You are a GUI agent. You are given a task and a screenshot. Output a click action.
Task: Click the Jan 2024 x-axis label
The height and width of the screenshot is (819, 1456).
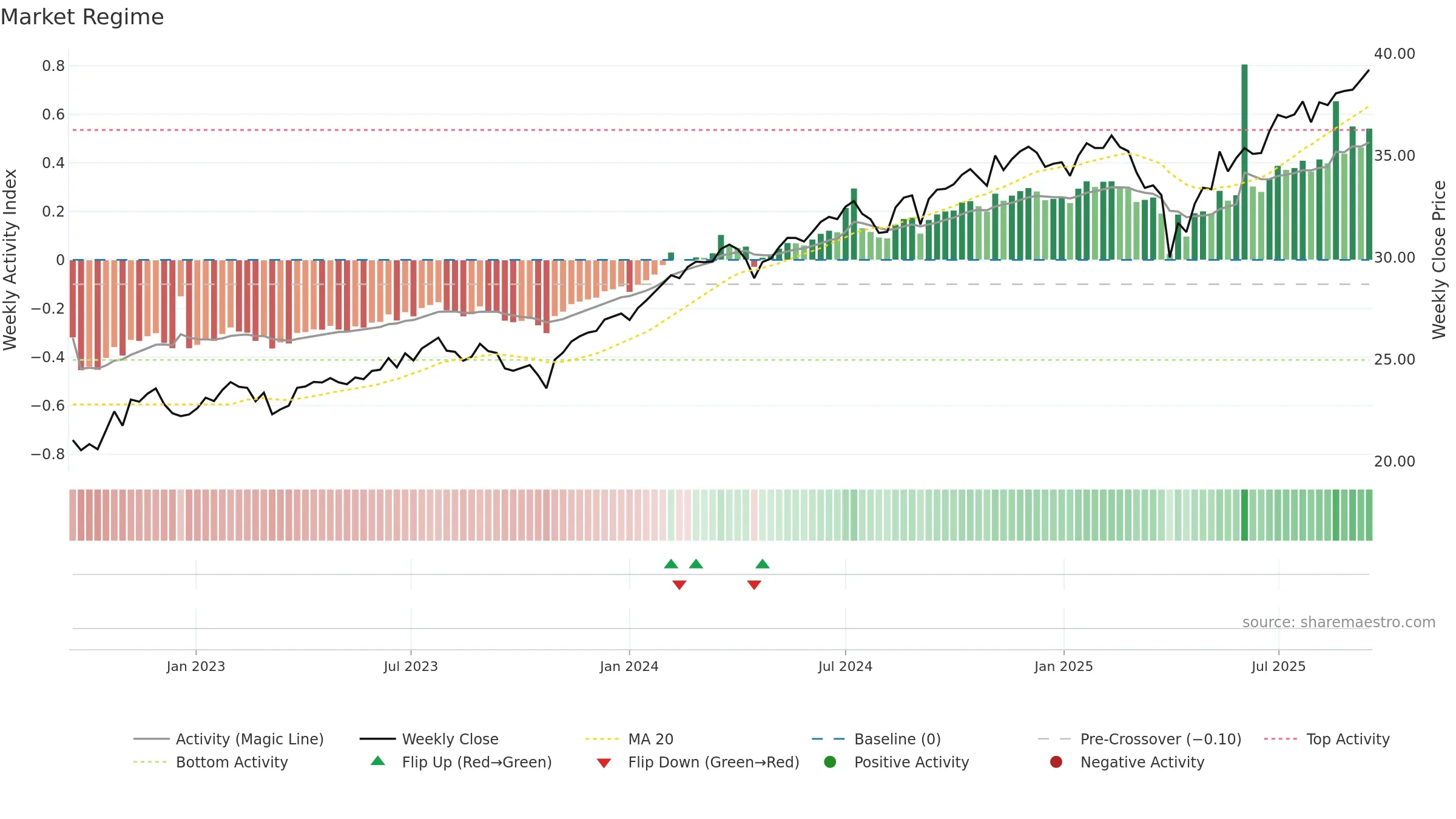click(x=629, y=667)
